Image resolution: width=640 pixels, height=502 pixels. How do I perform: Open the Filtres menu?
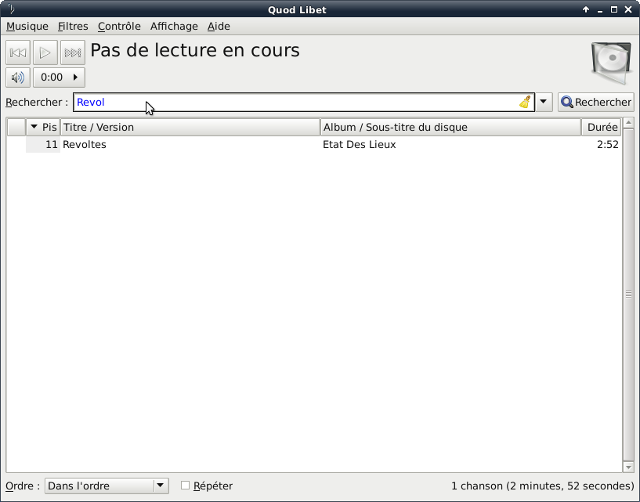pos(73,26)
